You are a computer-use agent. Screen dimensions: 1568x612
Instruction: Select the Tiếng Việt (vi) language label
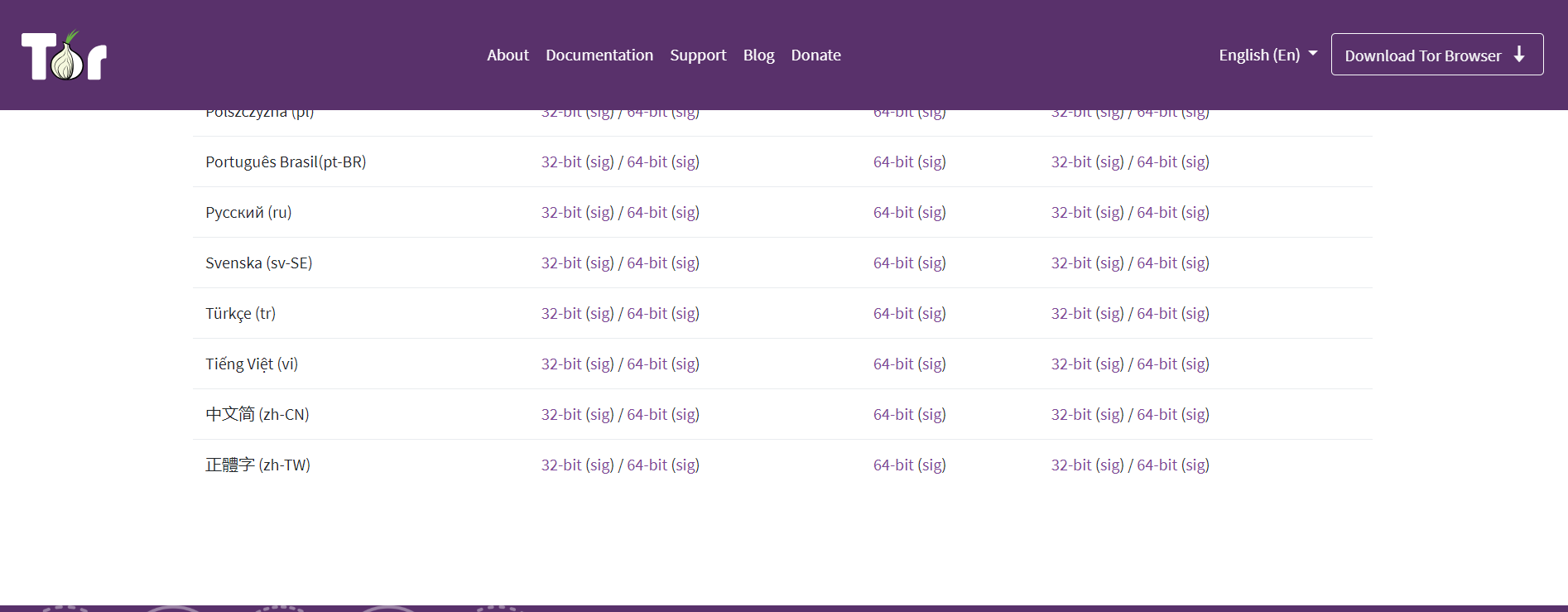[252, 364]
